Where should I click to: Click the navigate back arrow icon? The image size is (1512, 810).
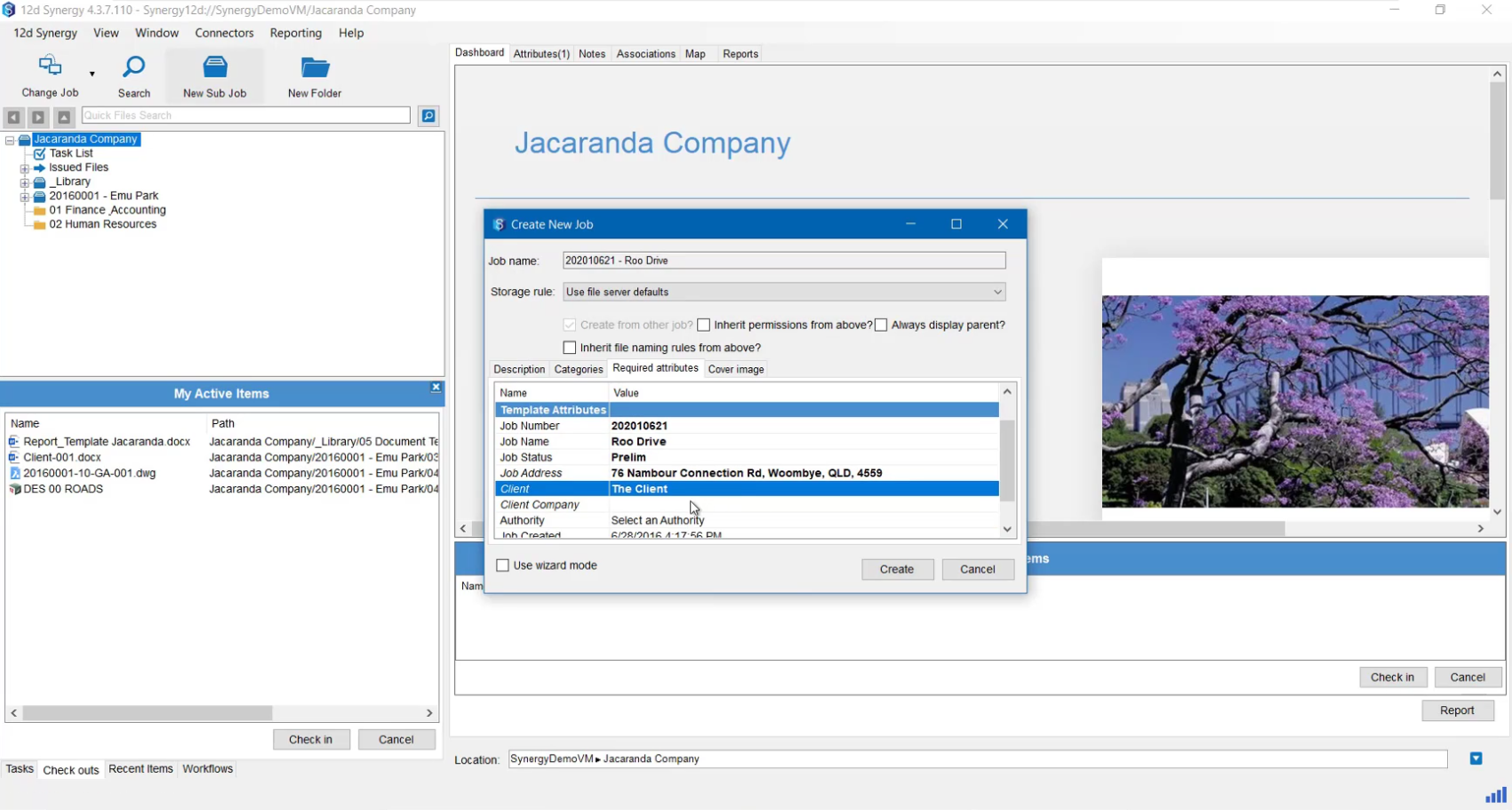13,117
